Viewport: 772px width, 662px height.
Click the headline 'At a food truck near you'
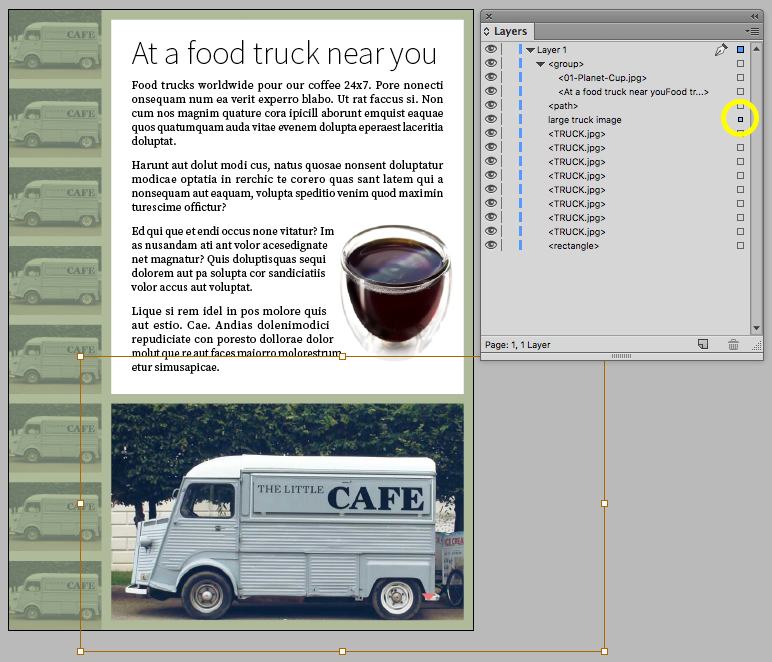tap(284, 54)
